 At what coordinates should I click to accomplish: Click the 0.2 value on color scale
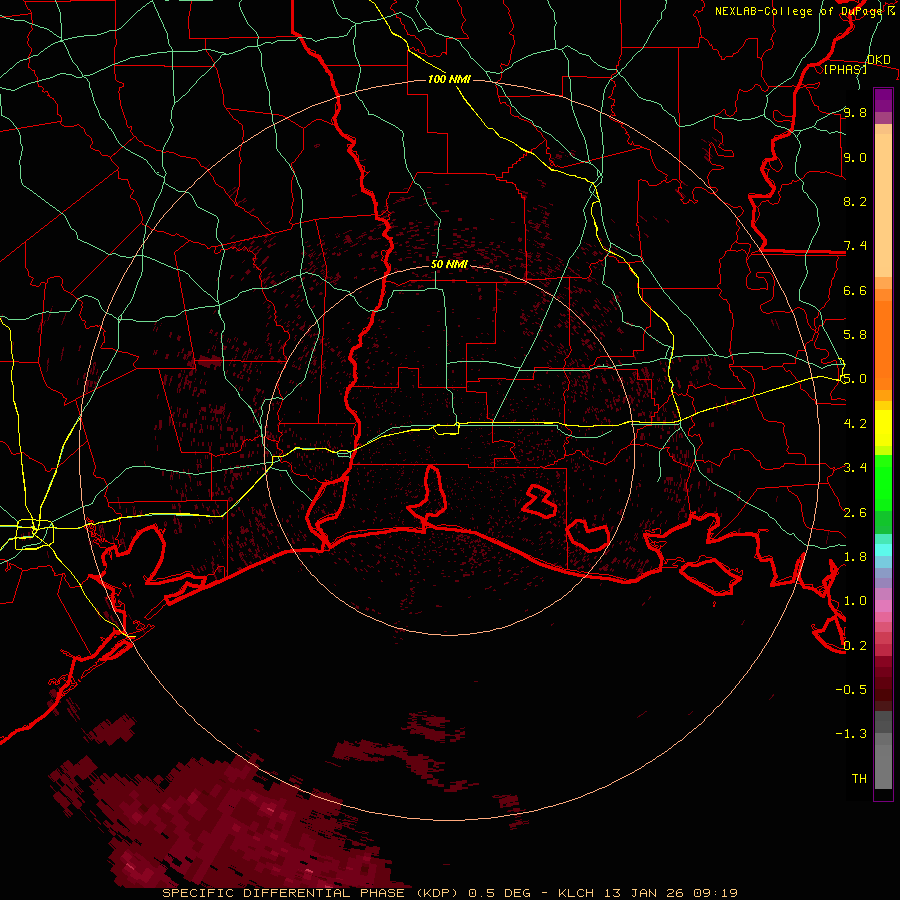coord(855,645)
